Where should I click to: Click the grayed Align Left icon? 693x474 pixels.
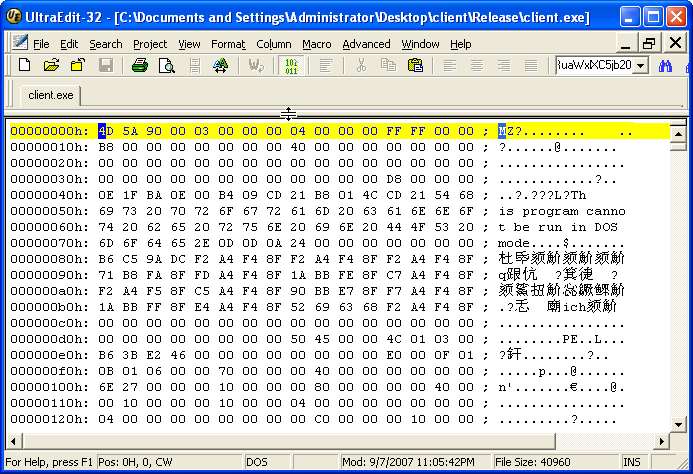449,65
